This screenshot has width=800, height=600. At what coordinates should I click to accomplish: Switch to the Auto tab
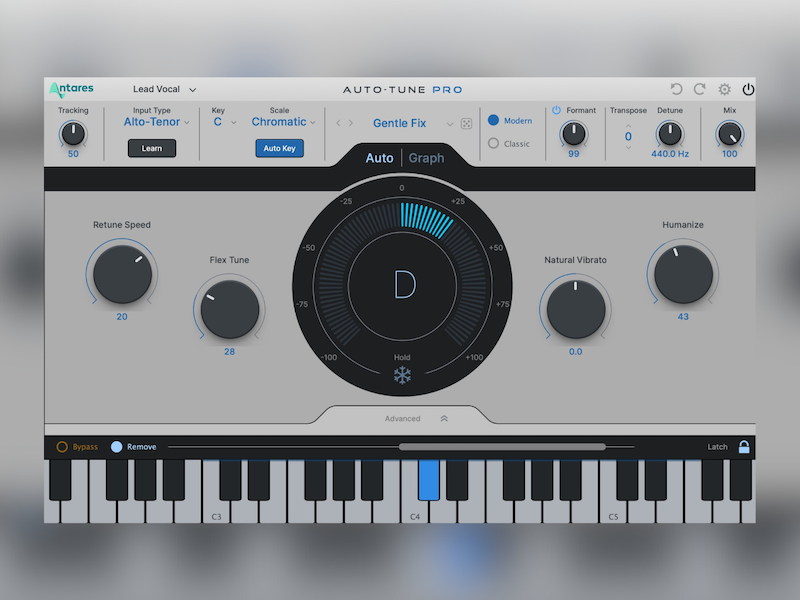click(379, 158)
